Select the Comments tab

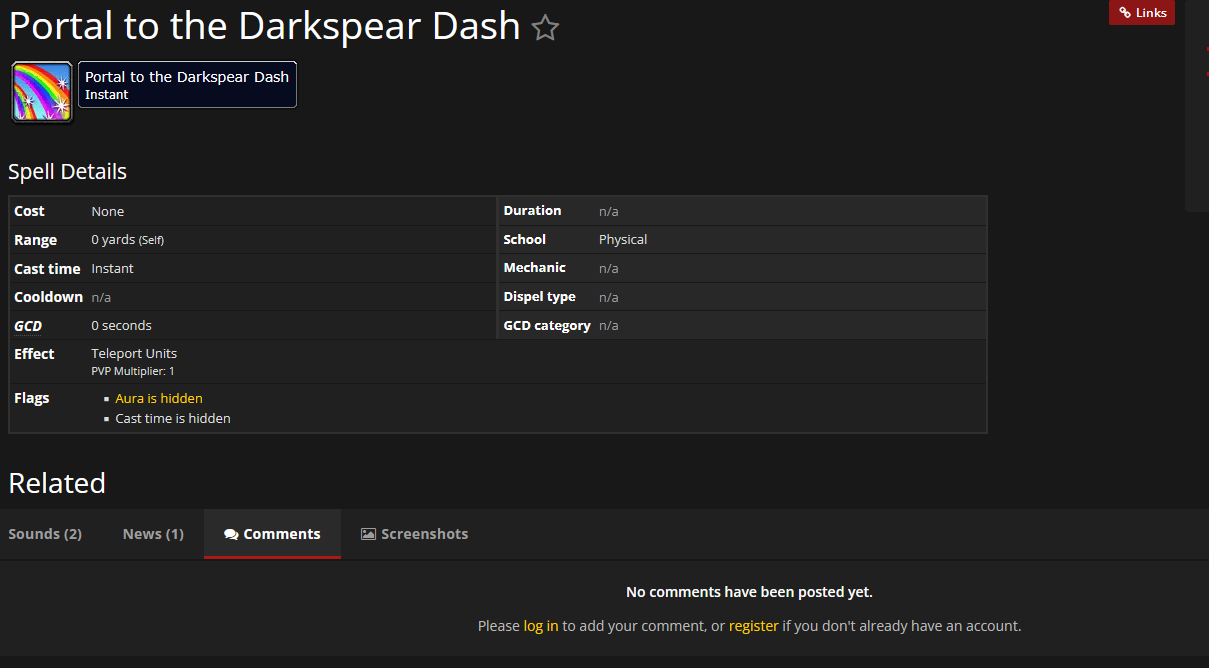272,534
